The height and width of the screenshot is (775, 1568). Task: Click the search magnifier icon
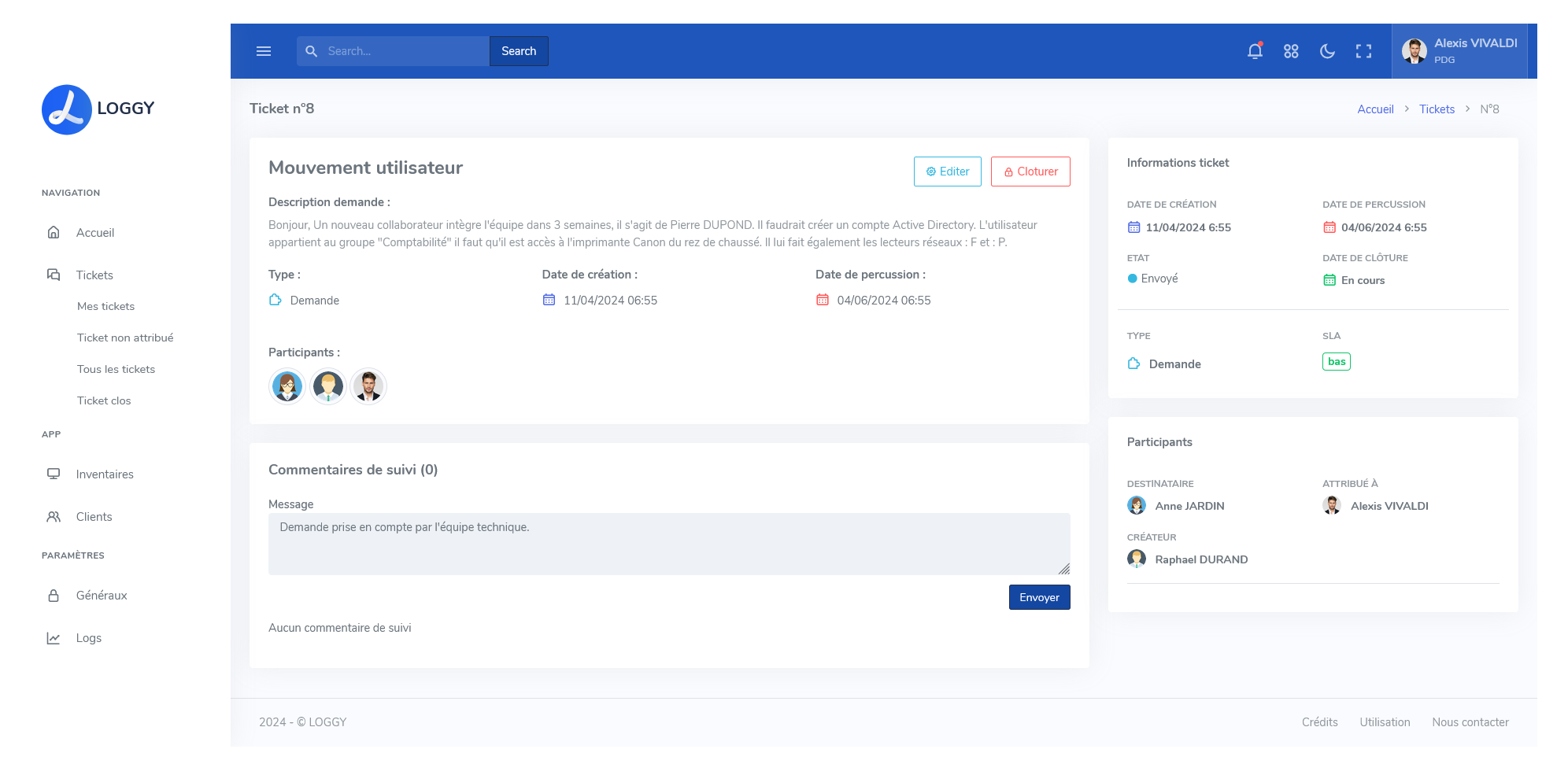click(312, 51)
